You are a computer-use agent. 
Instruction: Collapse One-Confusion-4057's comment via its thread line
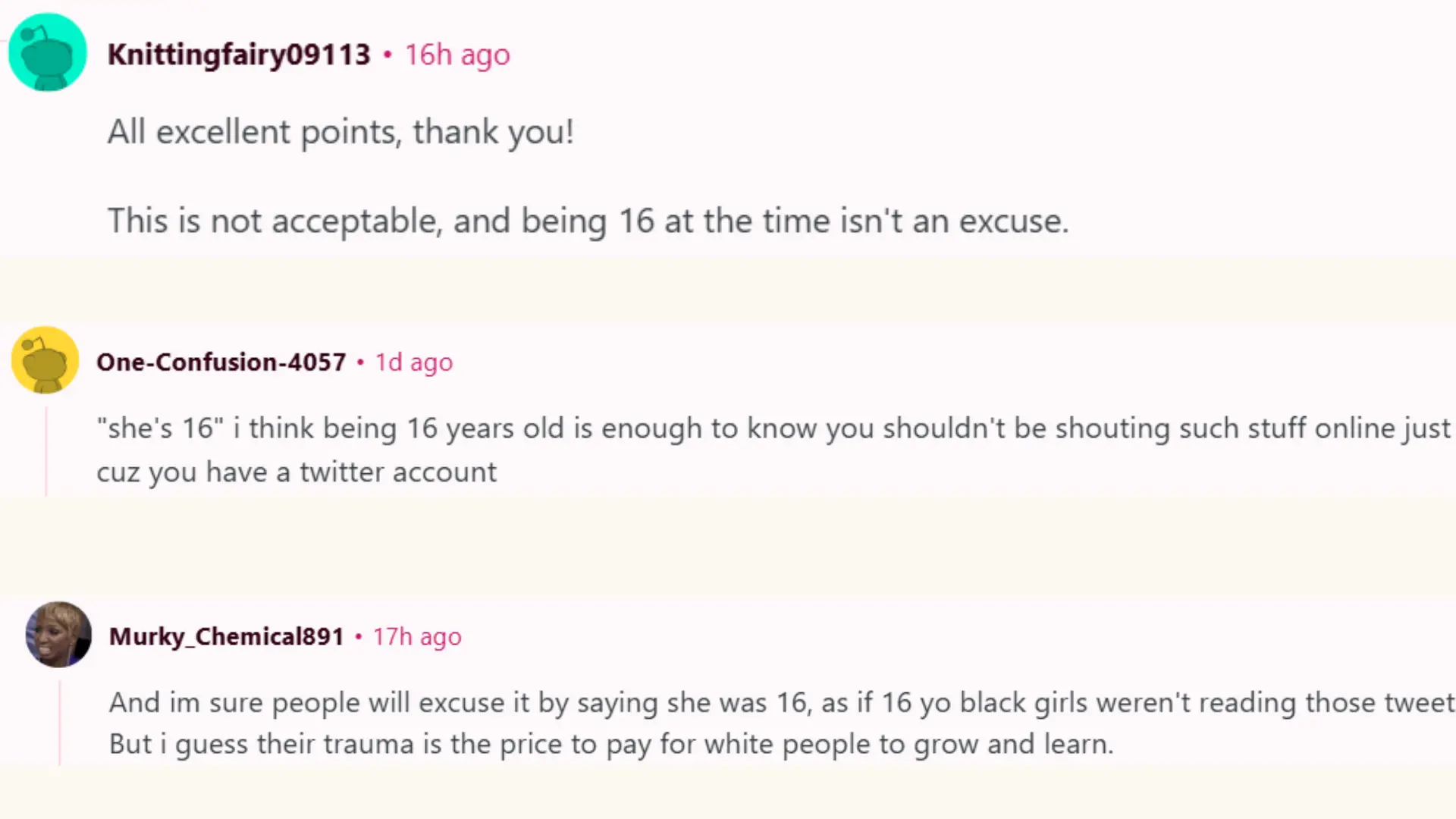[x=46, y=451]
